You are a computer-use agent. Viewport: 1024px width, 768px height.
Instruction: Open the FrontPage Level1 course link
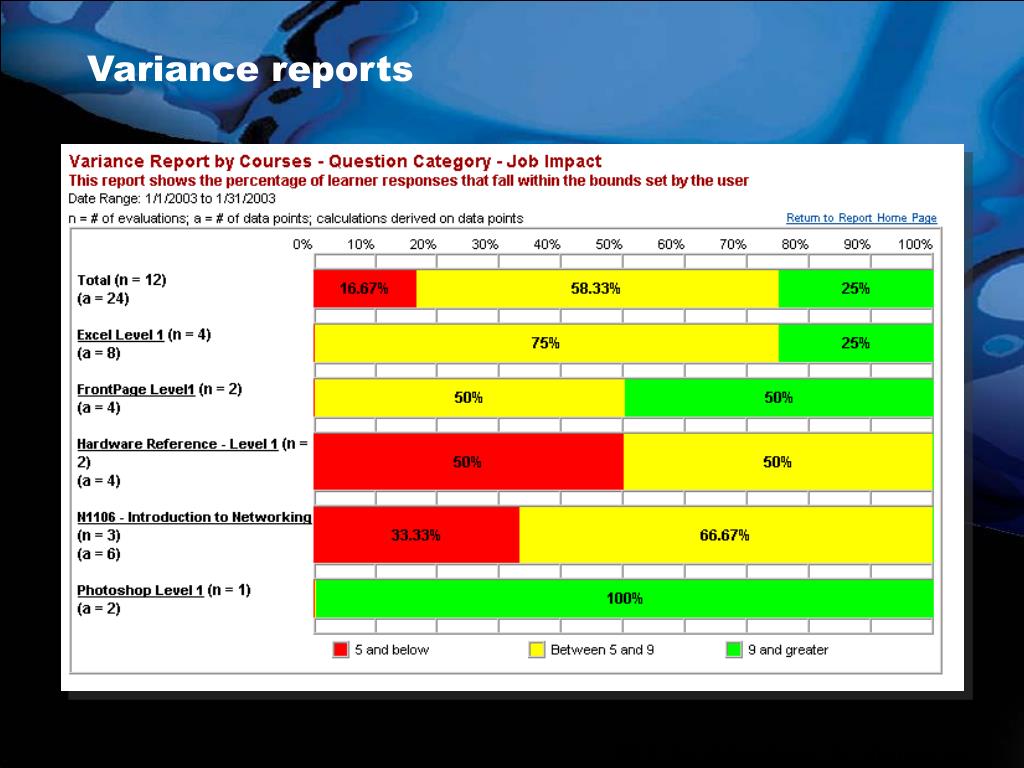tap(136, 390)
